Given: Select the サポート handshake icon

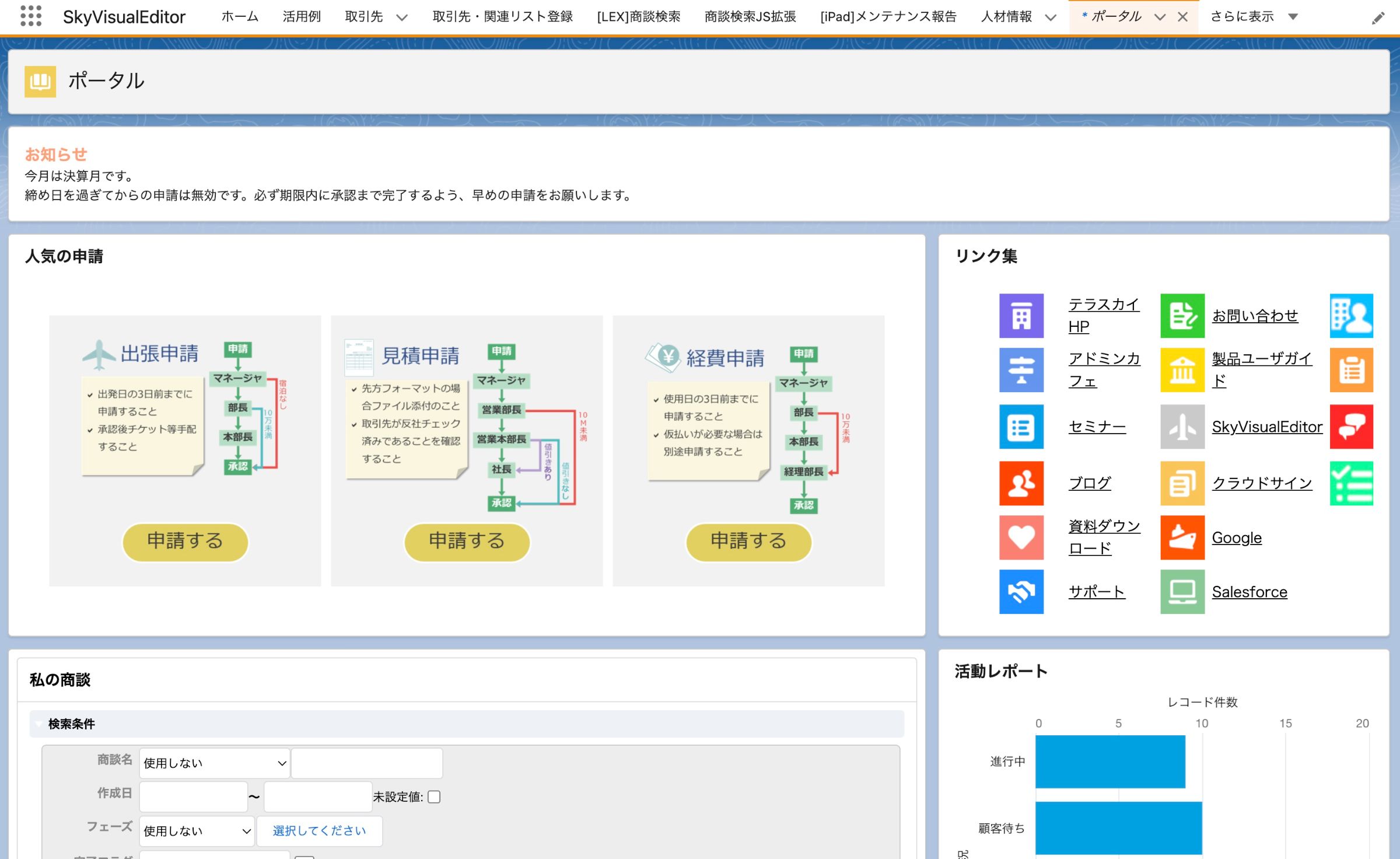Looking at the screenshot, I should [x=1021, y=592].
